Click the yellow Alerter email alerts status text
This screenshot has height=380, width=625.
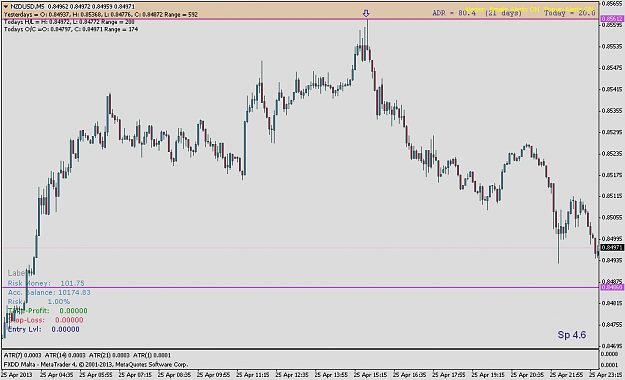click(x=529, y=9)
